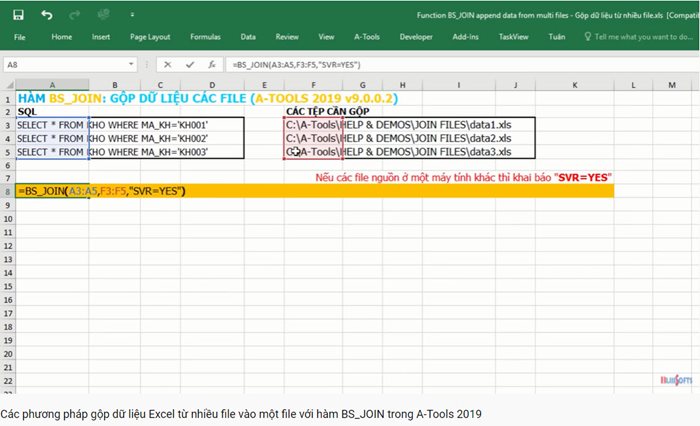
Task: Select column K header
Action: tap(575, 85)
